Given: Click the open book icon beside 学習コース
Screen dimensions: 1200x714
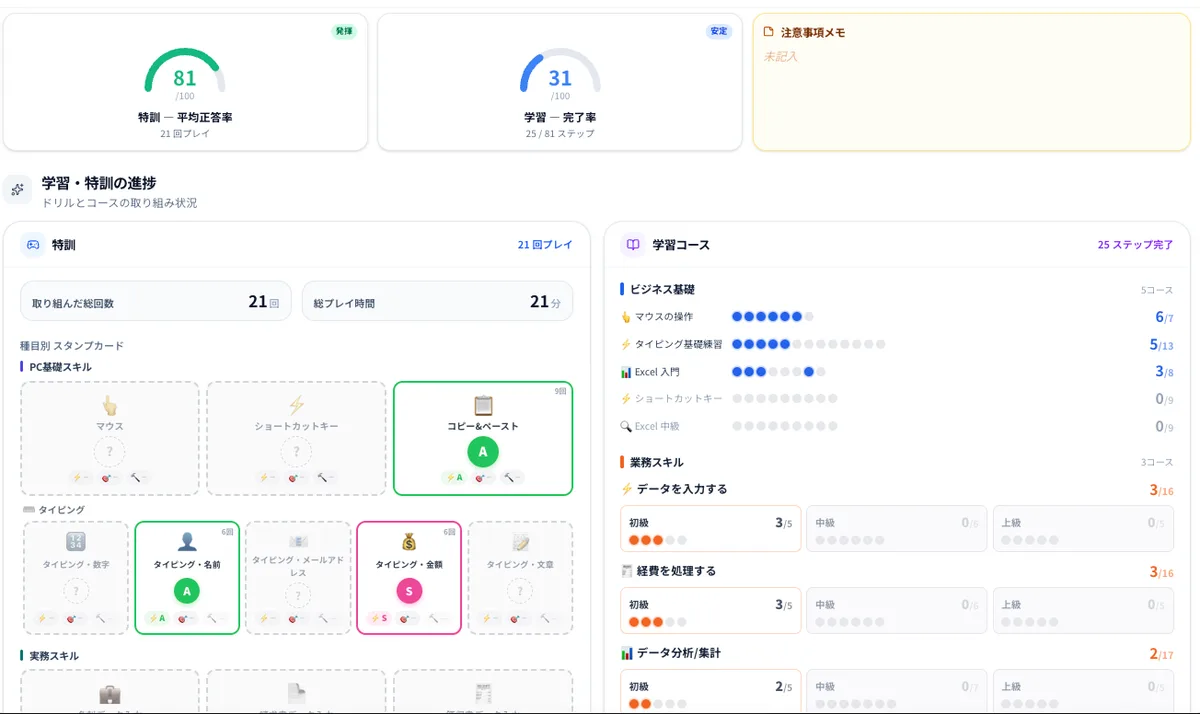Looking at the screenshot, I should point(633,244).
